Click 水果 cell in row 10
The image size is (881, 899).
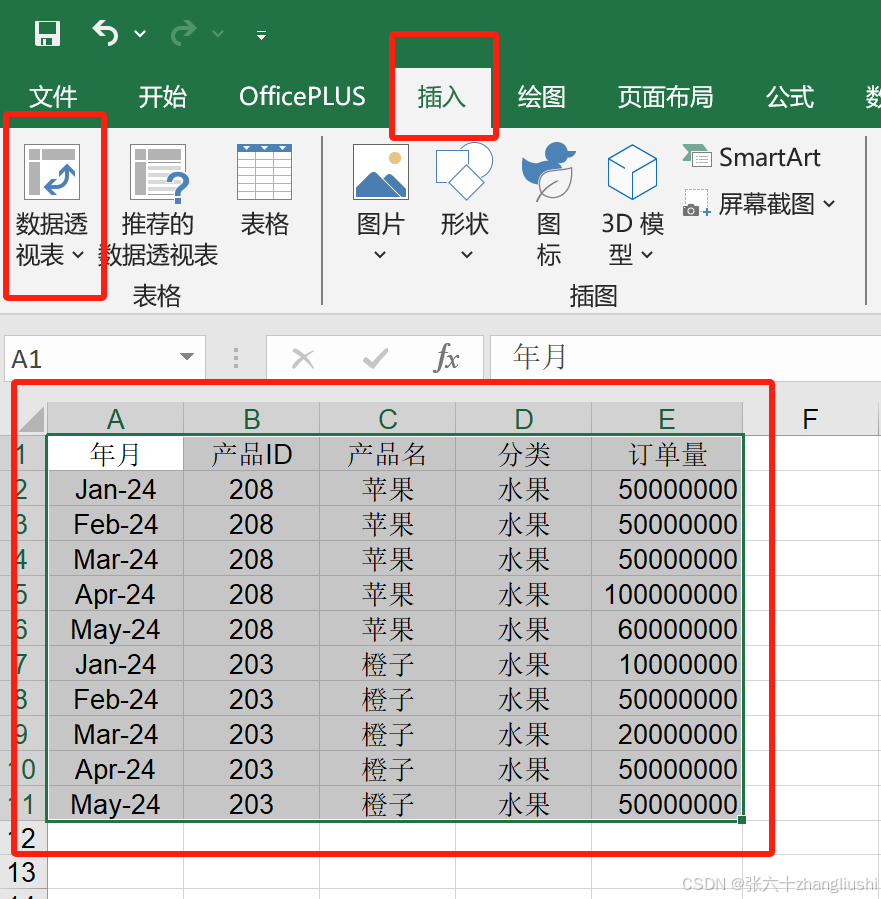click(524, 769)
